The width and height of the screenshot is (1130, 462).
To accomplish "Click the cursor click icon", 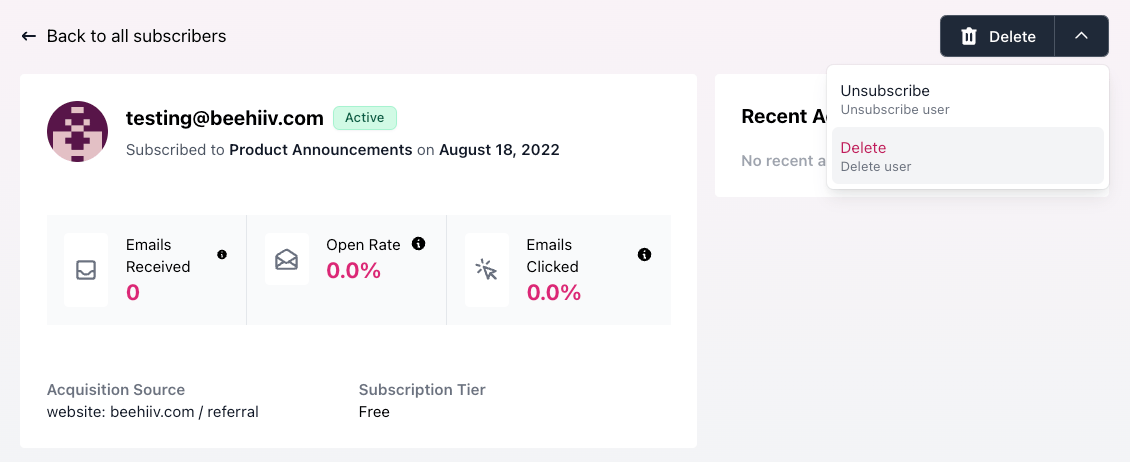I will point(486,270).
